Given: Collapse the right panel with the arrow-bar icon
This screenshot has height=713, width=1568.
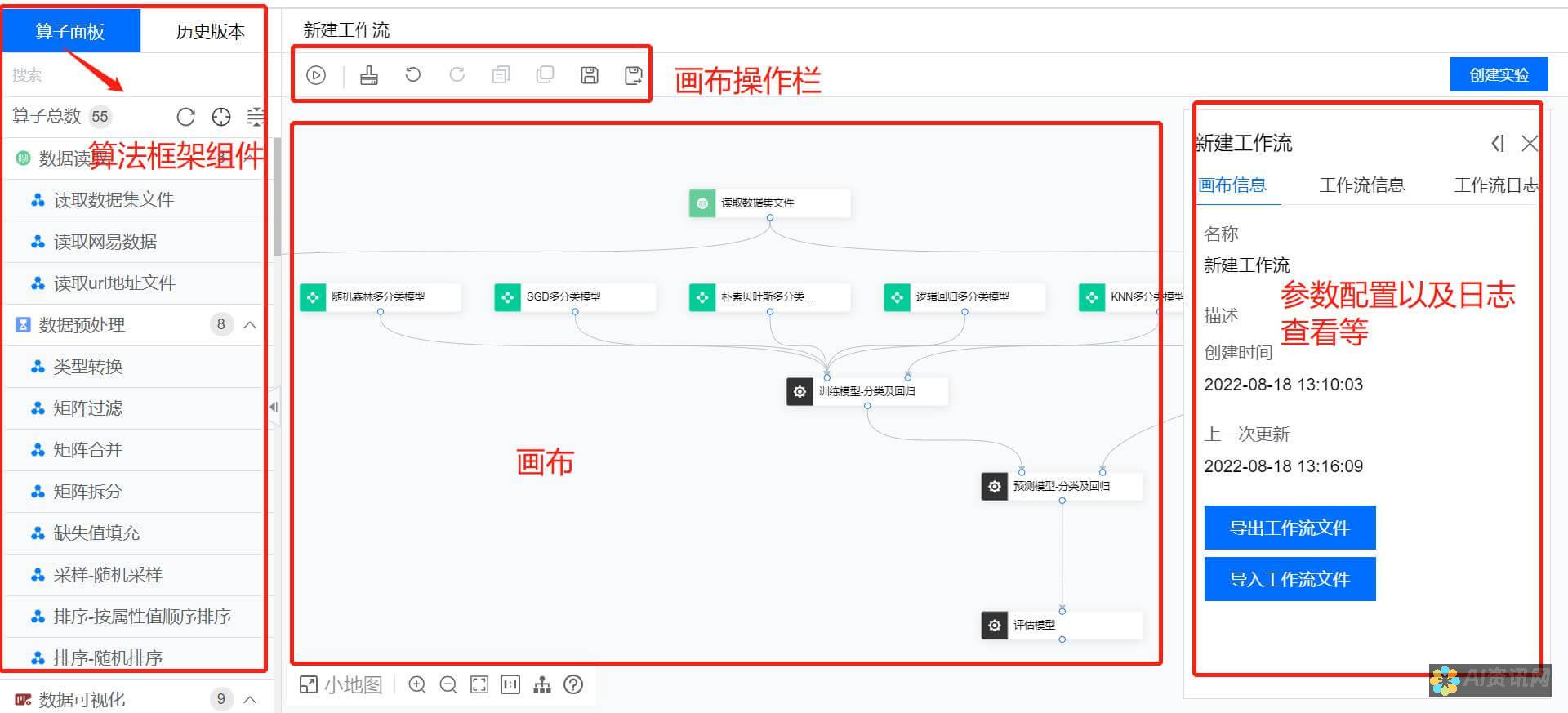Looking at the screenshot, I should pyautogui.click(x=1498, y=144).
